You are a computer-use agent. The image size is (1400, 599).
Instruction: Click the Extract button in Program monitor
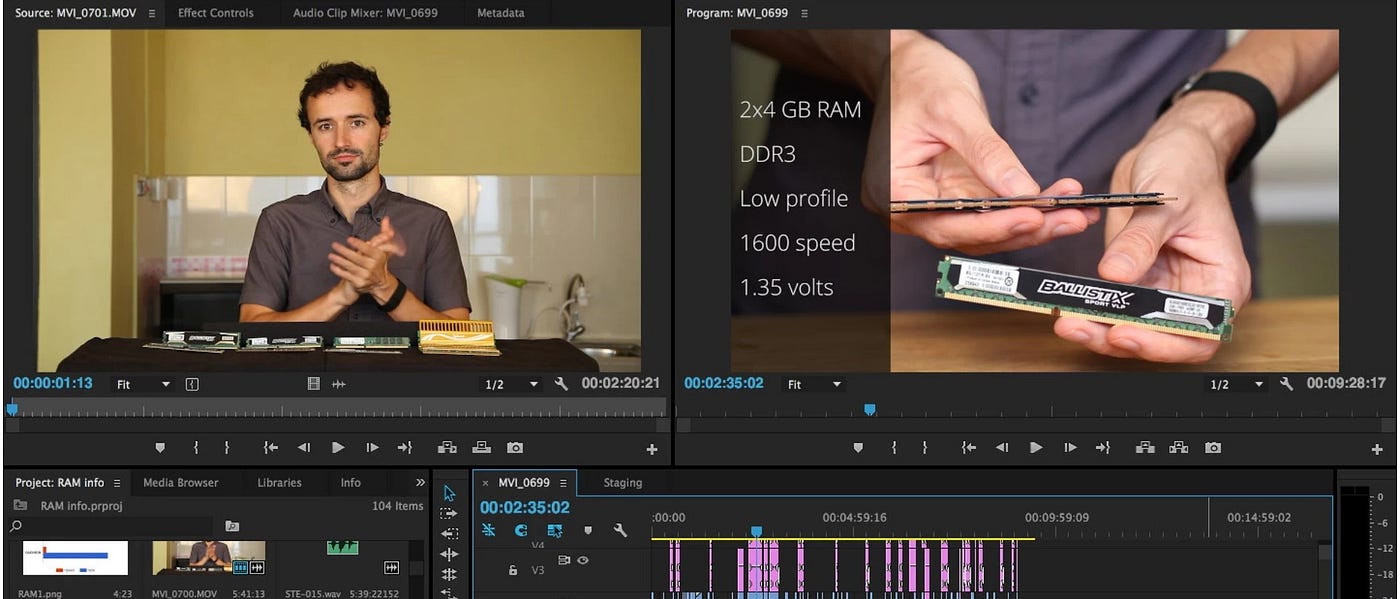[x=1179, y=448]
